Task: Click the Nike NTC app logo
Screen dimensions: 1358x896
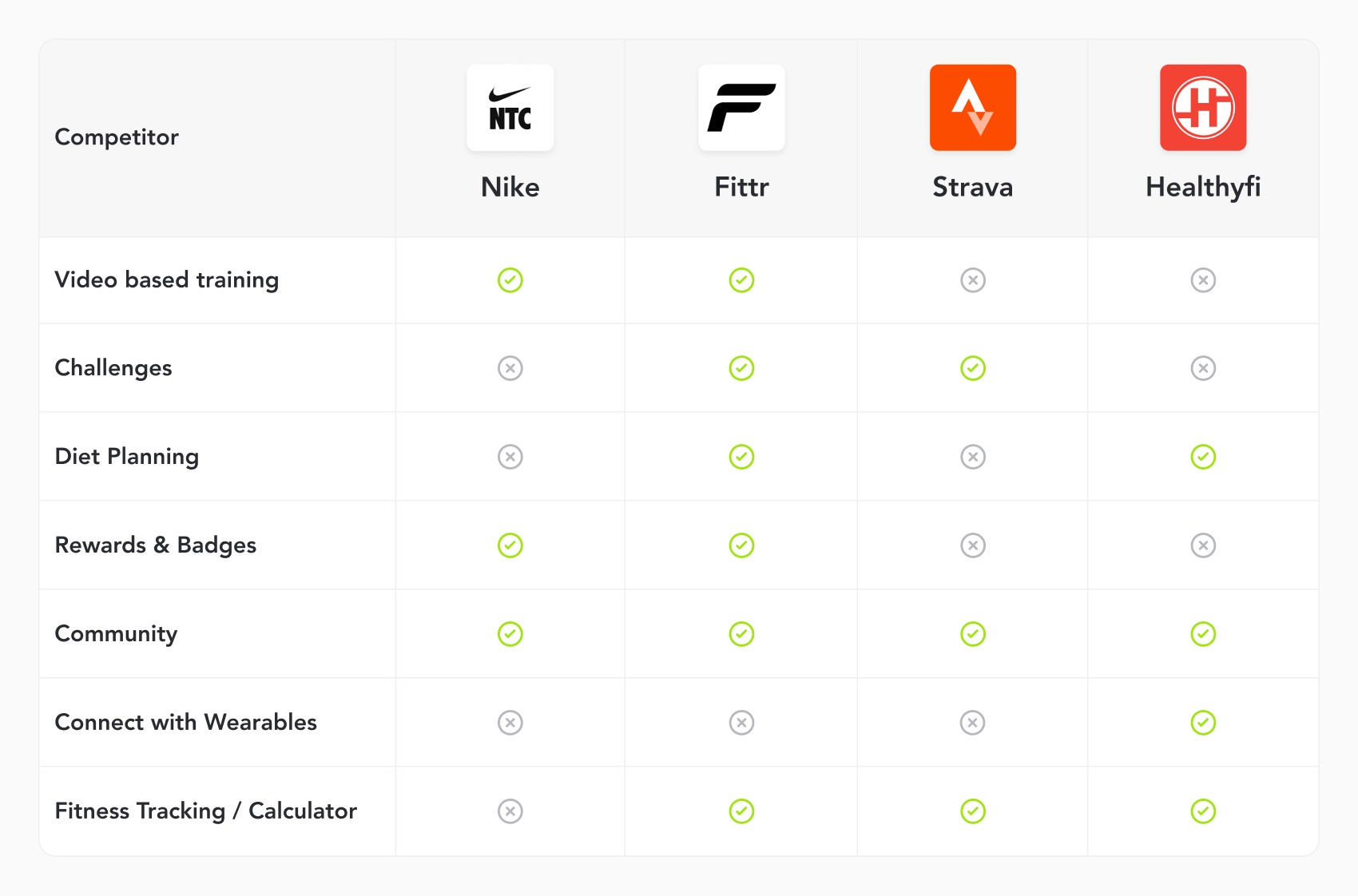Action: (x=510, y=108)
